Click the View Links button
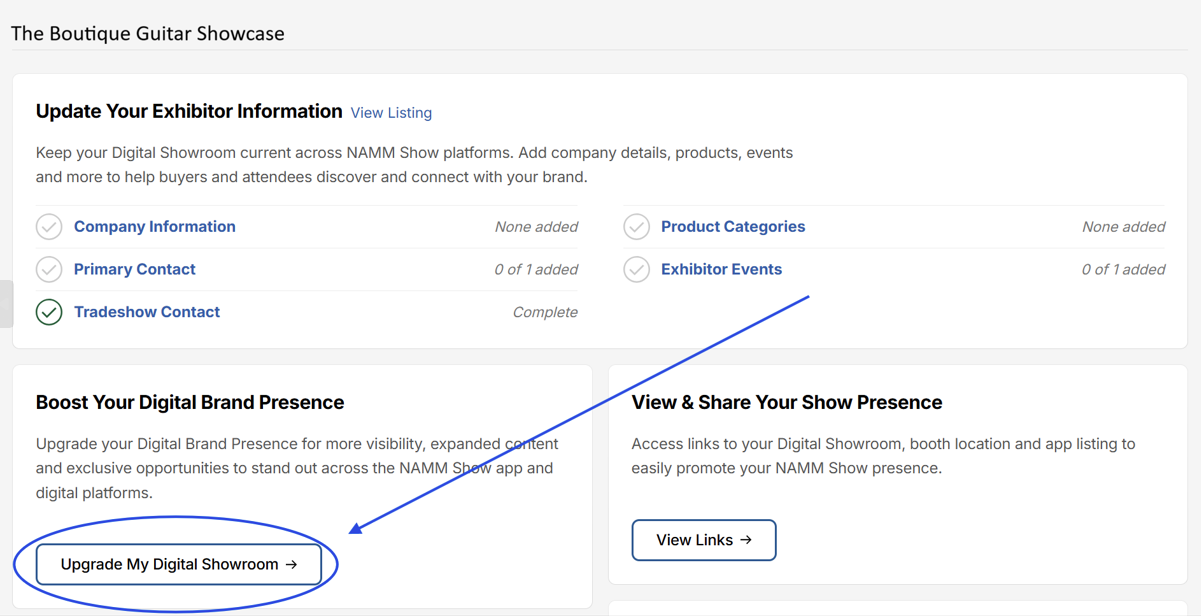 (704, 540)
